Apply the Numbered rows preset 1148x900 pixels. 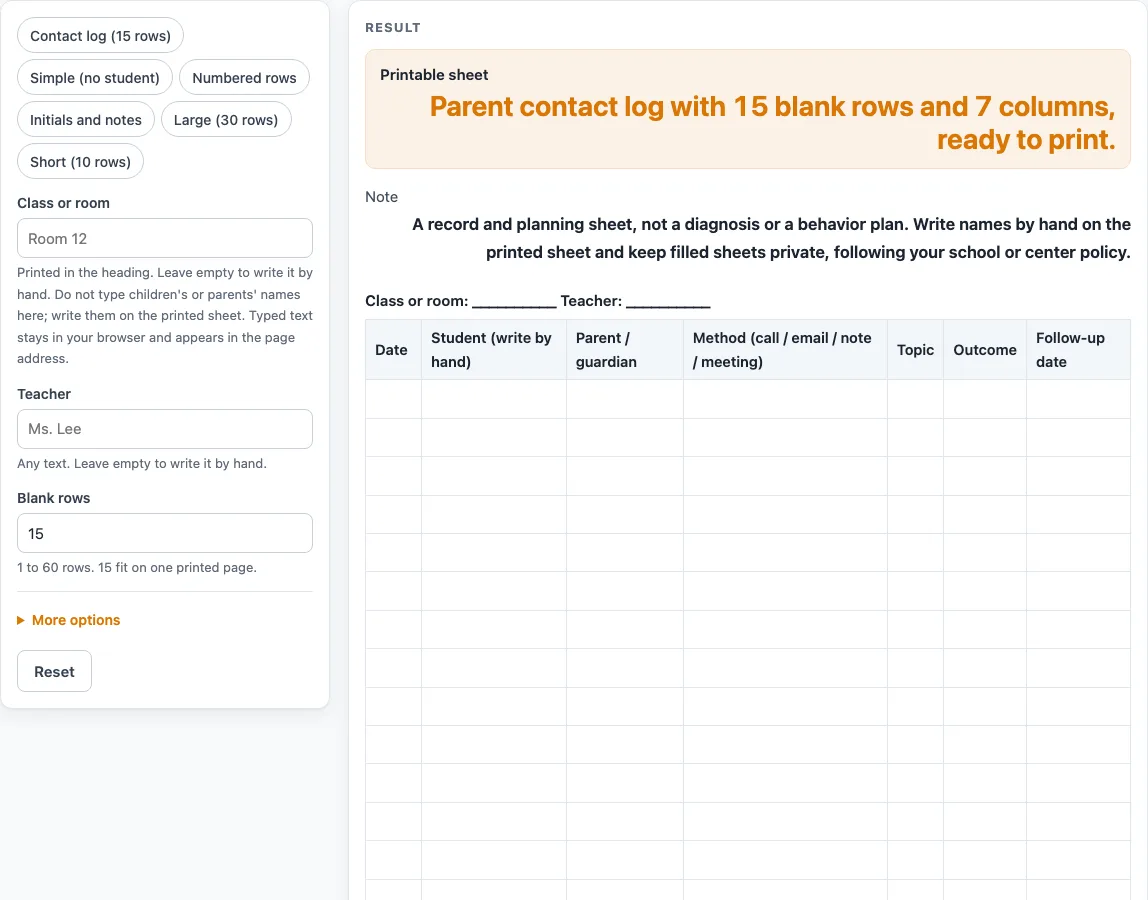(x=244, y=78)
